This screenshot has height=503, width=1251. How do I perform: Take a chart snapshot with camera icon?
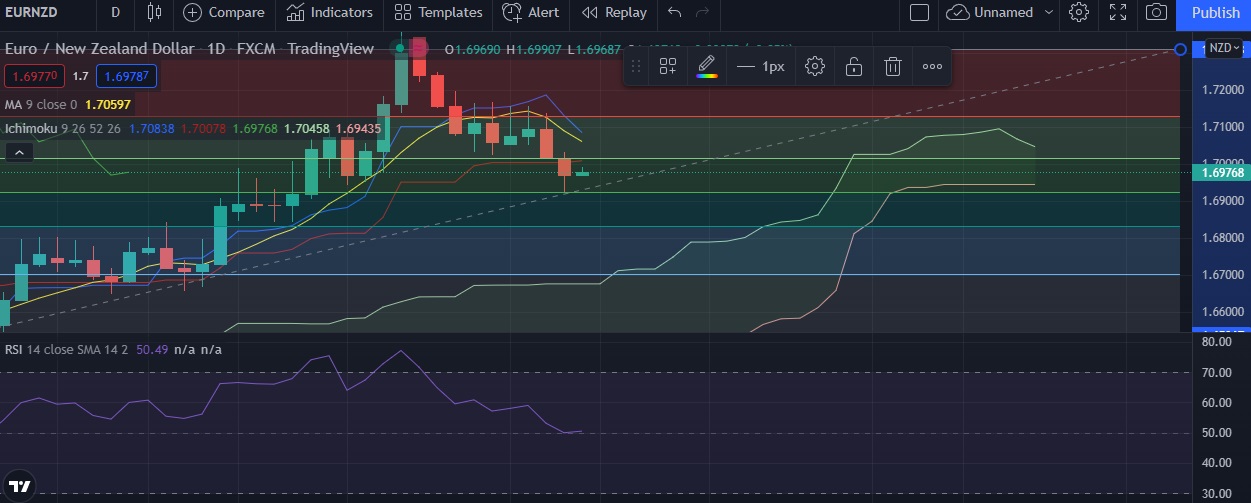(1157, 12)
